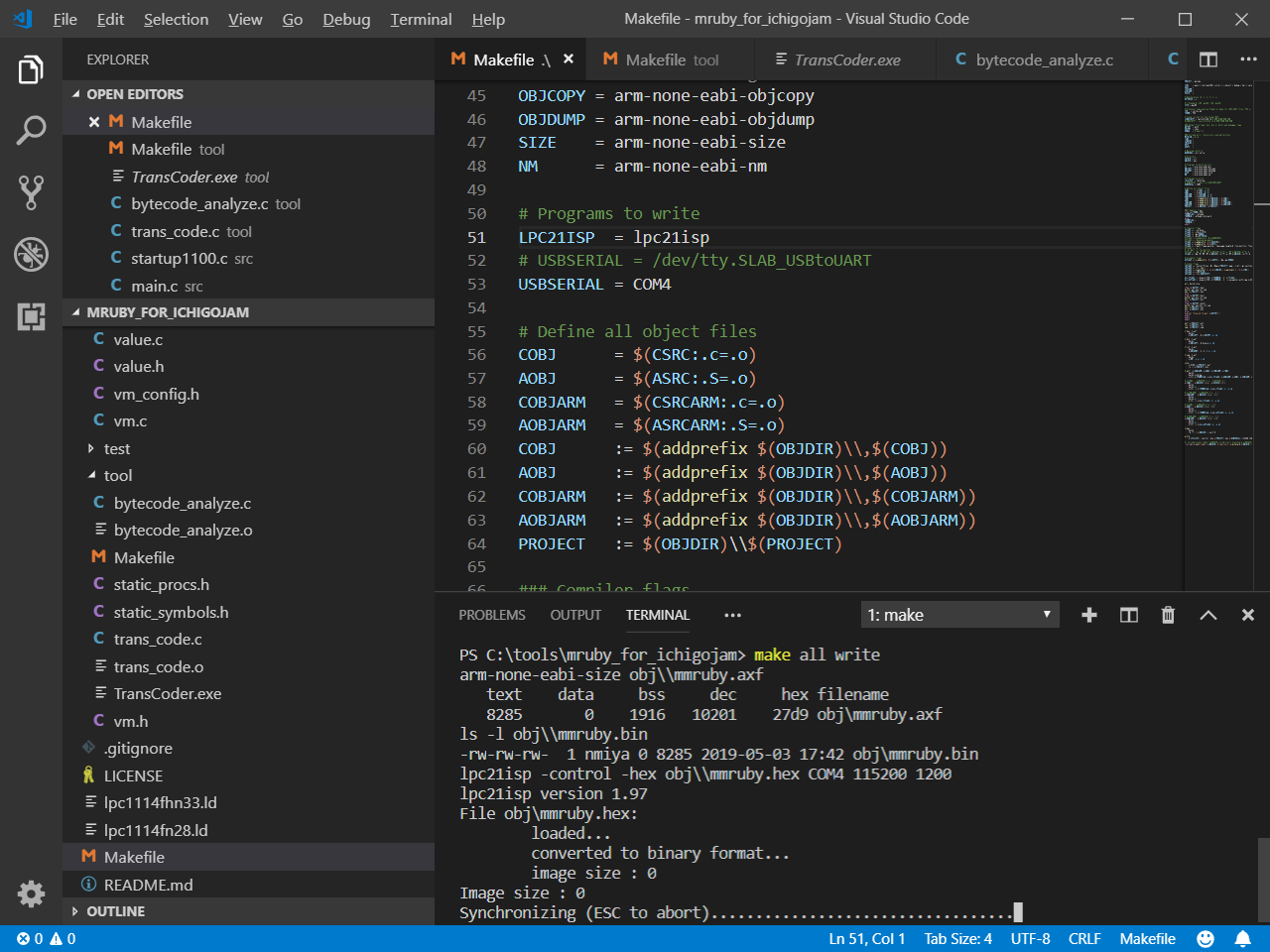Split the editor to the right
The width and height of the screenshot is (1270, 952).
click(x=1207, y=59)
